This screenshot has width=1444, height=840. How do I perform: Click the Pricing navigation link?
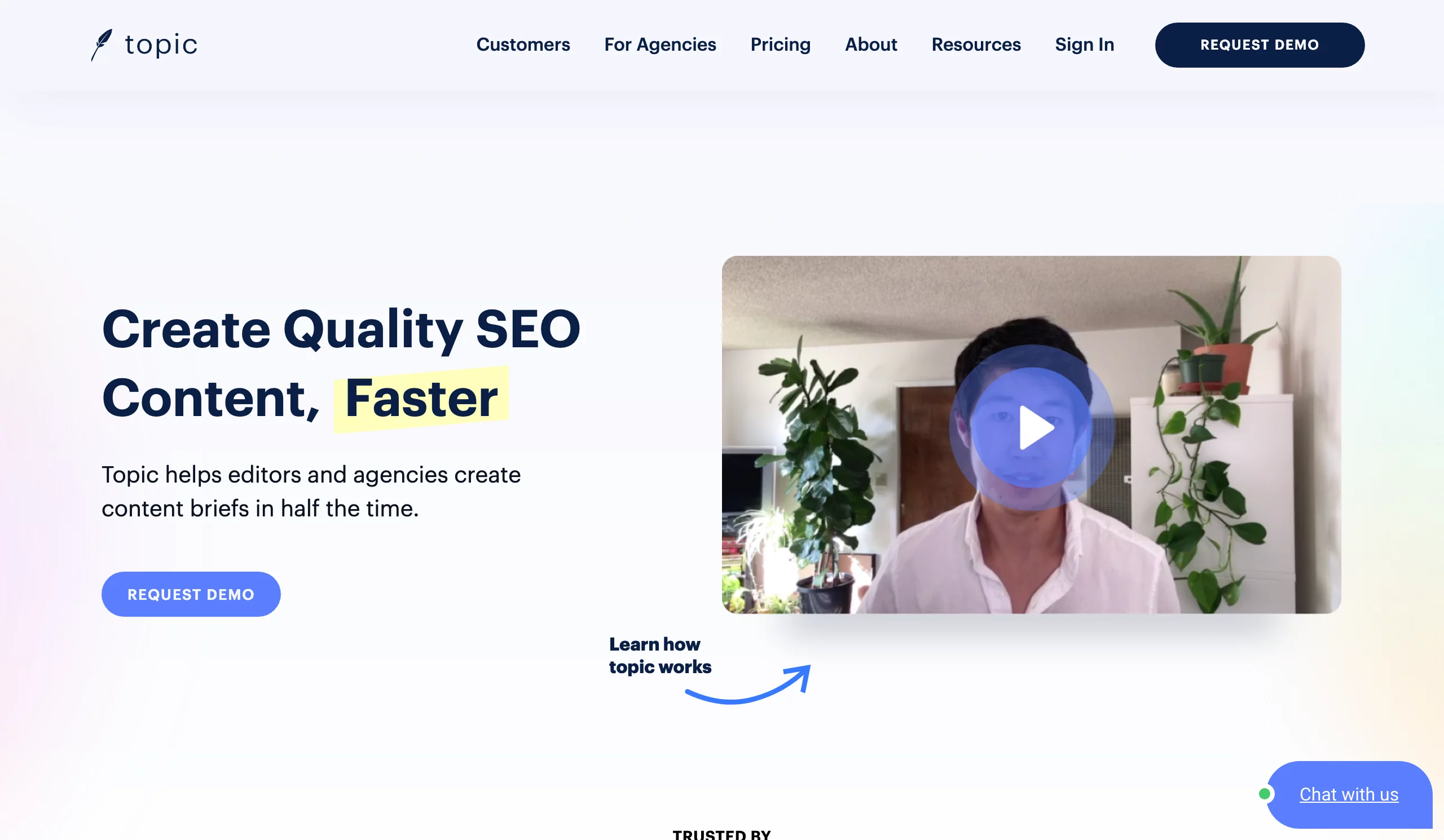click(x=780, y=44)
